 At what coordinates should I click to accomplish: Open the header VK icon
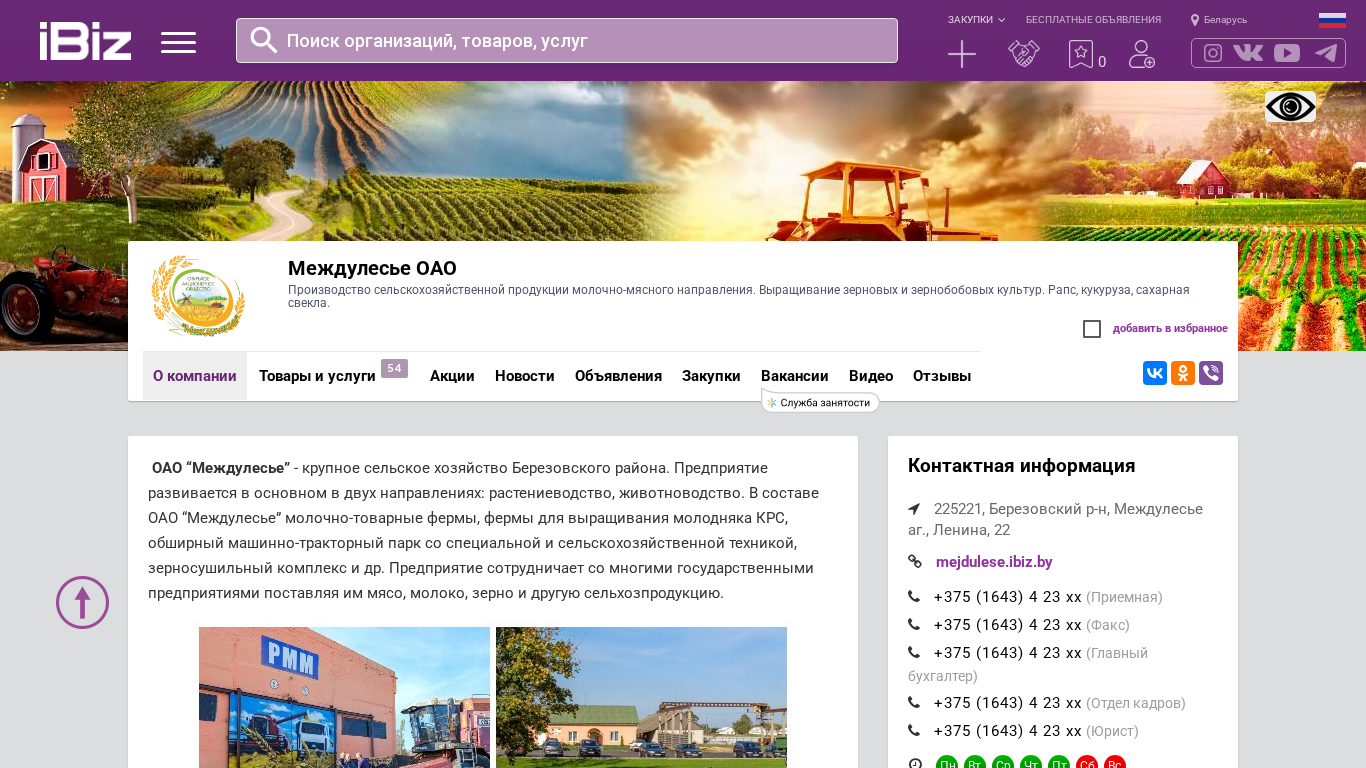tap(1248, 53)
